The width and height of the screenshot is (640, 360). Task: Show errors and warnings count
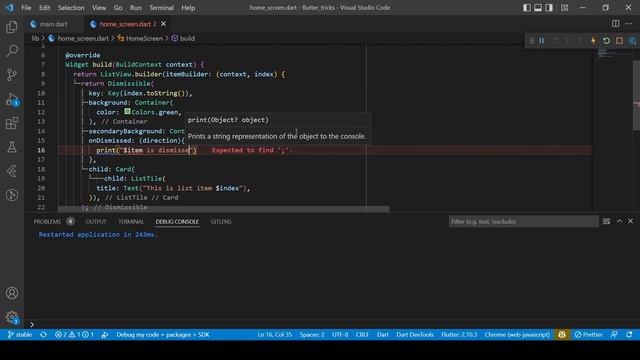(x=74, y=335)
